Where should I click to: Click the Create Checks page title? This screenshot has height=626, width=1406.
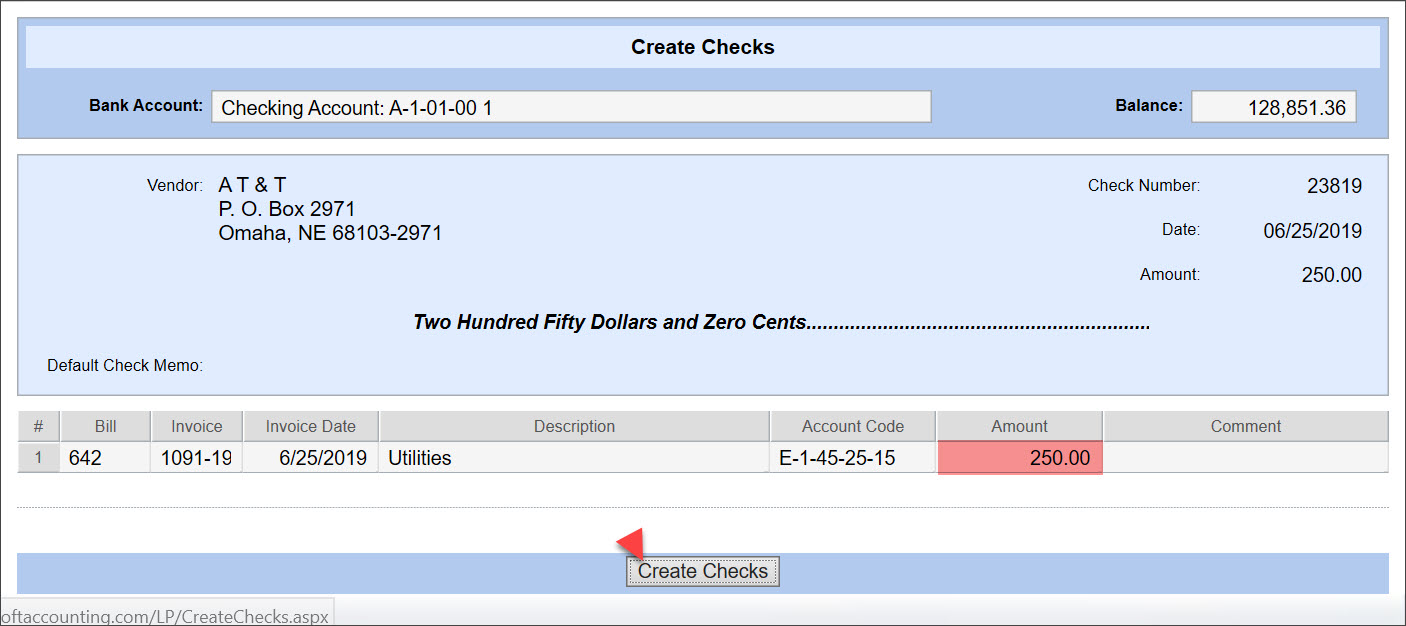click(x=702, y=47)
